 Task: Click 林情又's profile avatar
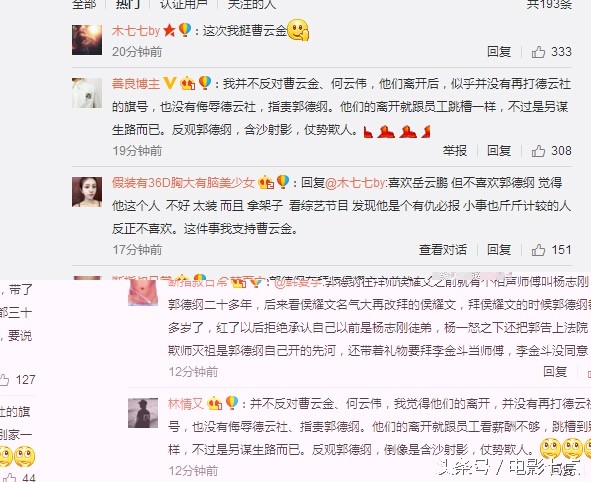tap(143, 413)
